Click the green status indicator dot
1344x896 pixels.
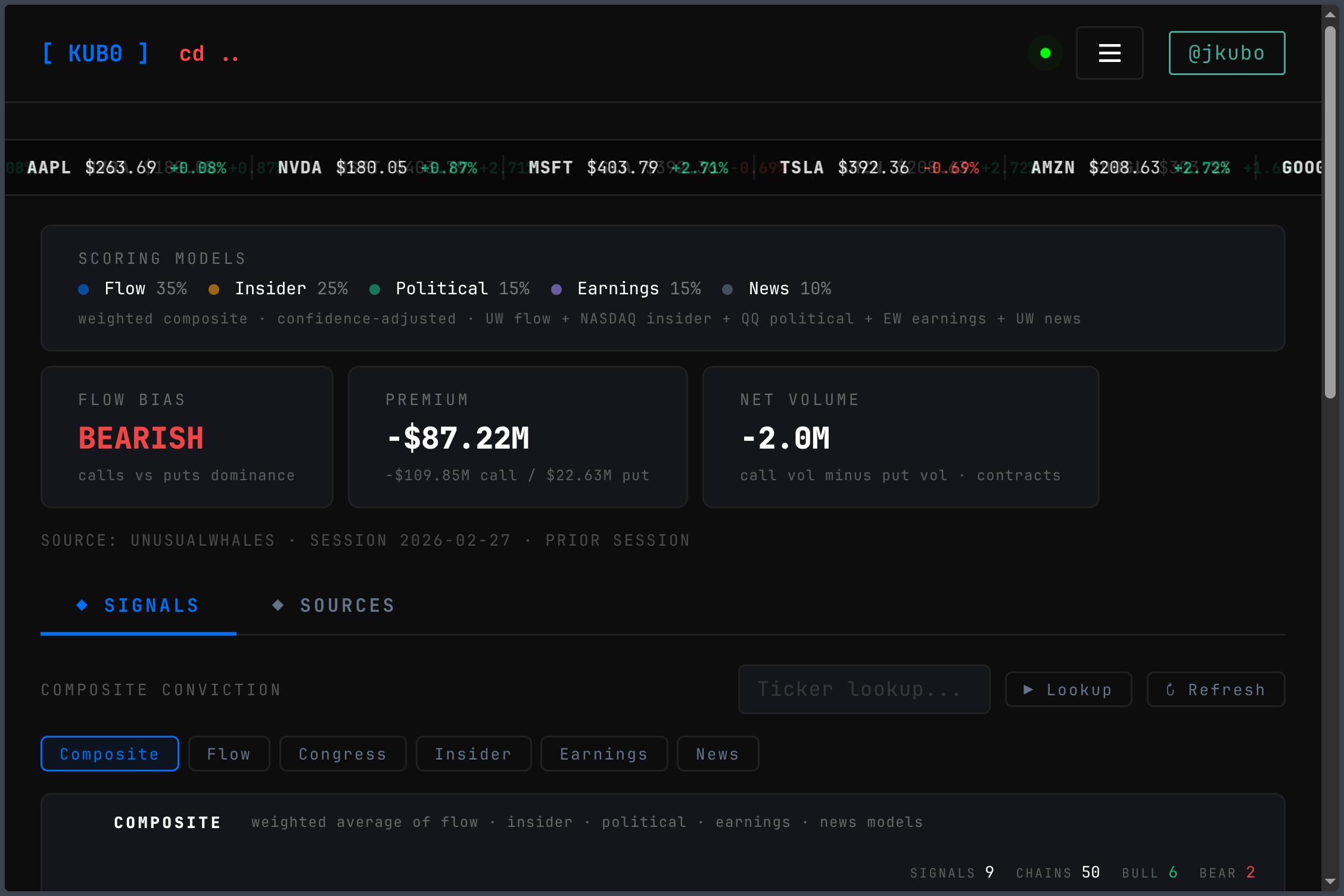(x=1045, y=53)
